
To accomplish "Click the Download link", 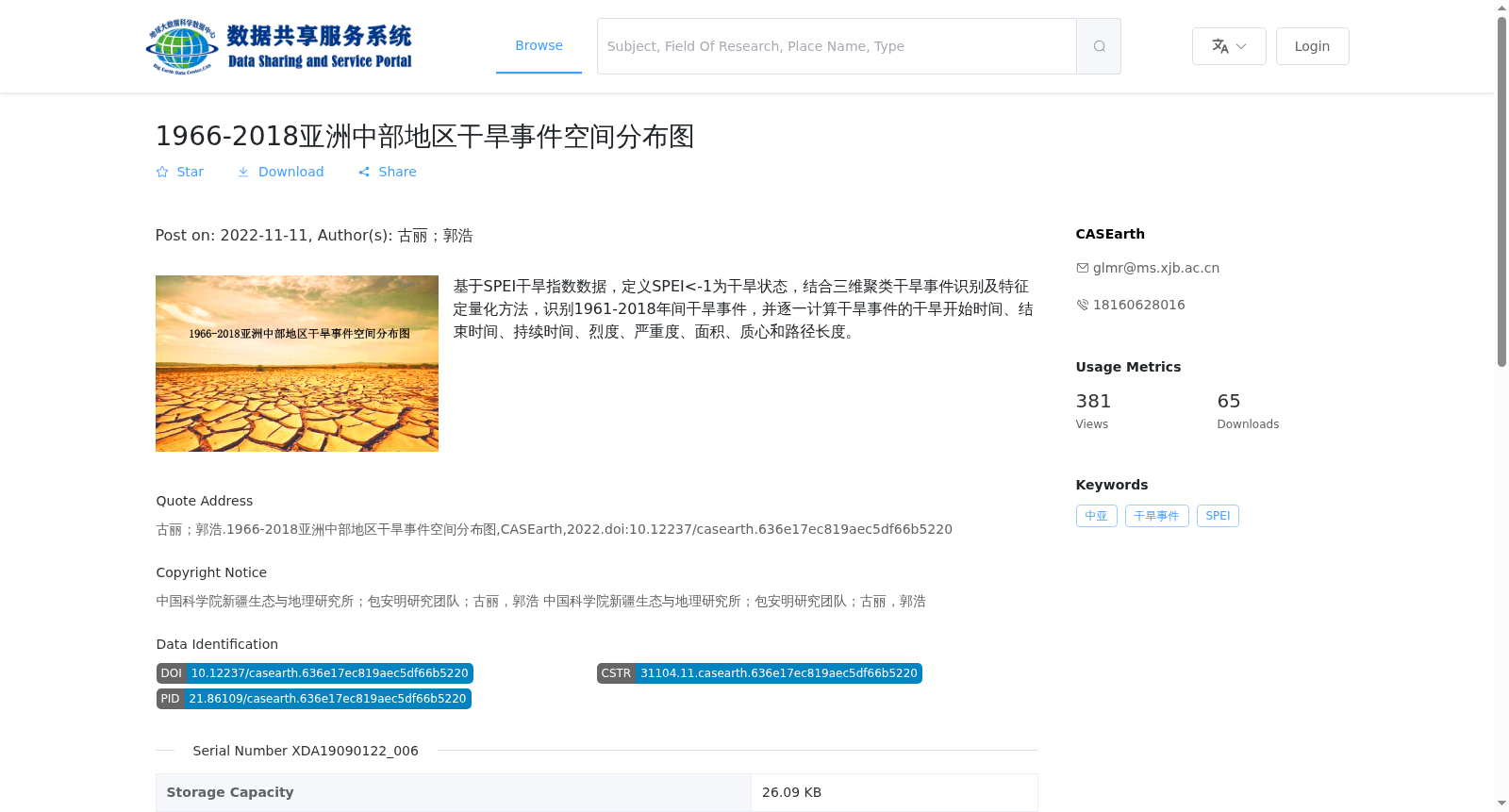I will (281, 172).
